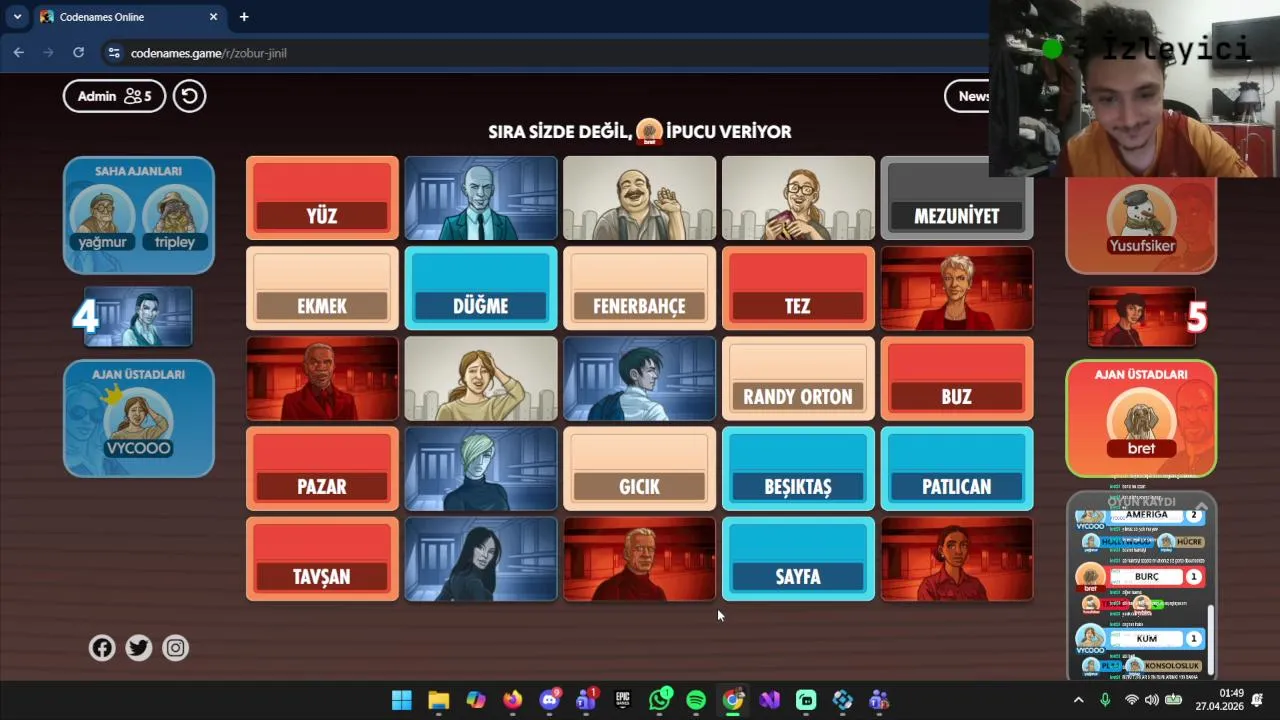Select the MEZUNİYET card

coord(957,198)
